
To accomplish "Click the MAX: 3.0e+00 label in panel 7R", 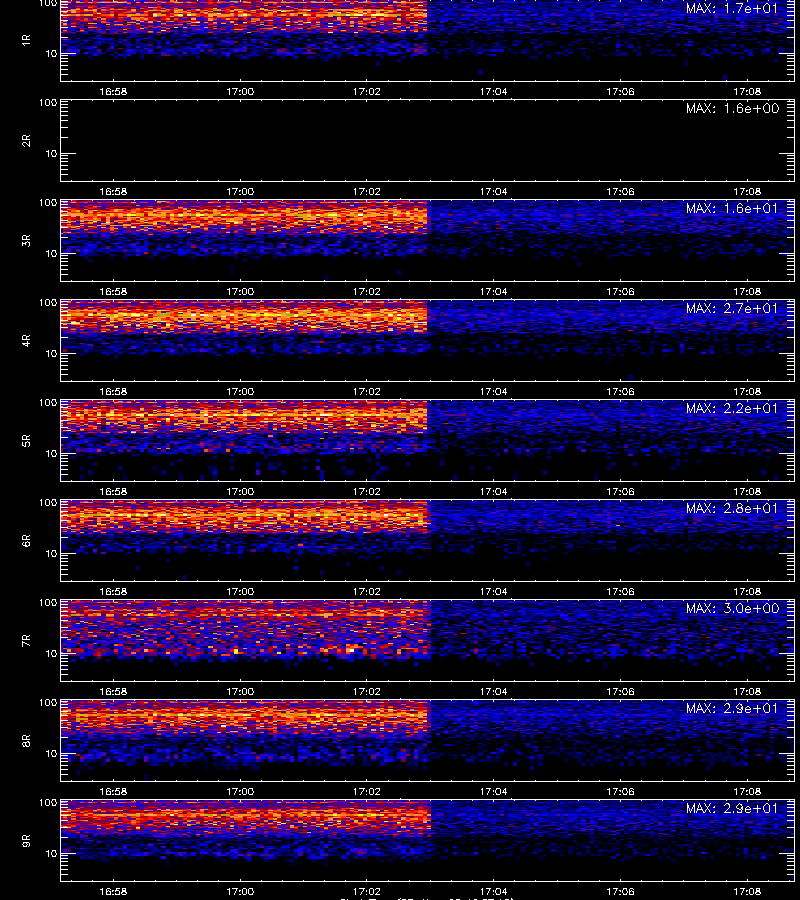I will (x=732, y=608).
